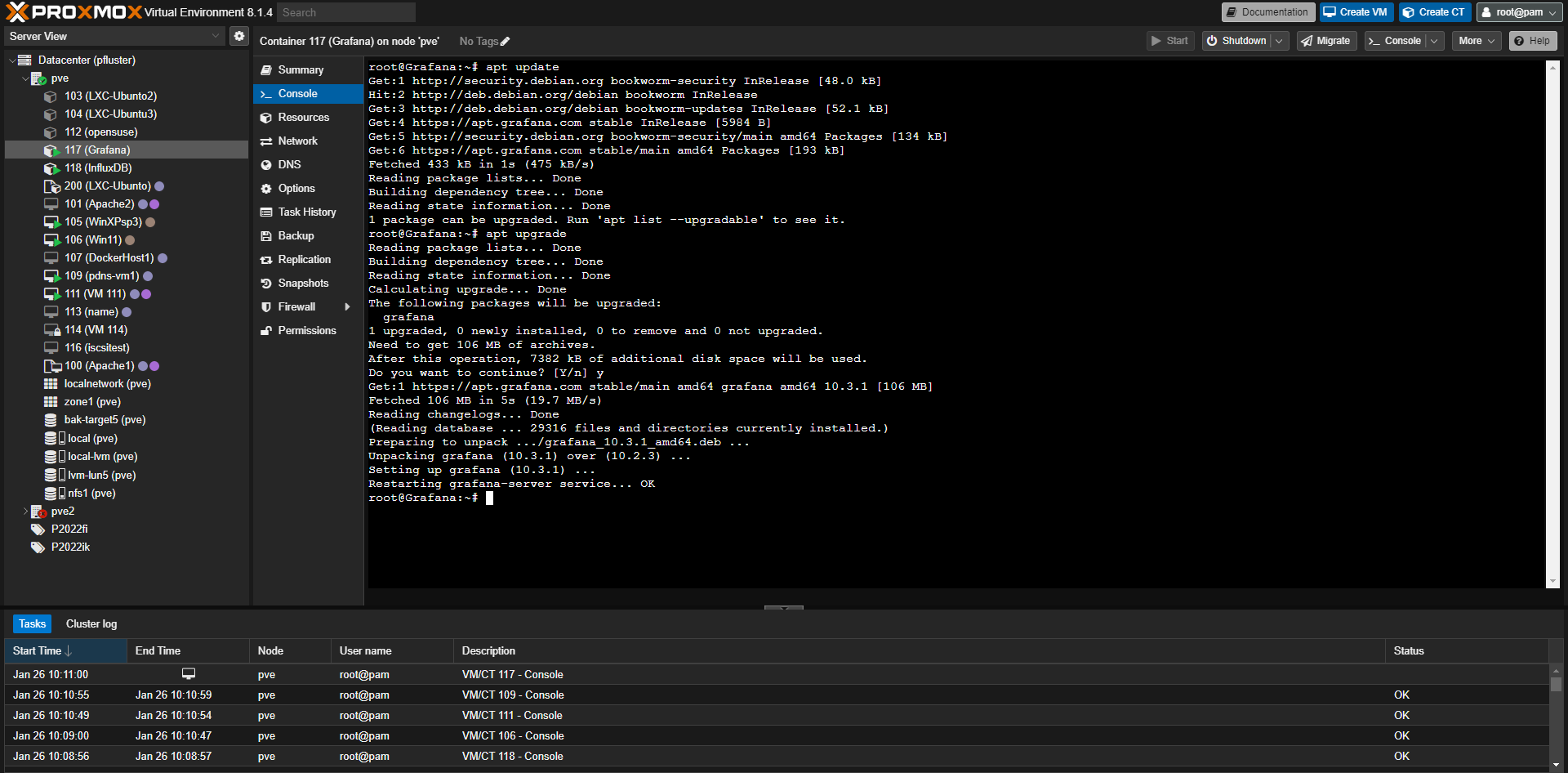Image resolution: width=1568 pixels, height=773 pixels.
Task: Open local (pve) storage
Action: tap(92, 439)
